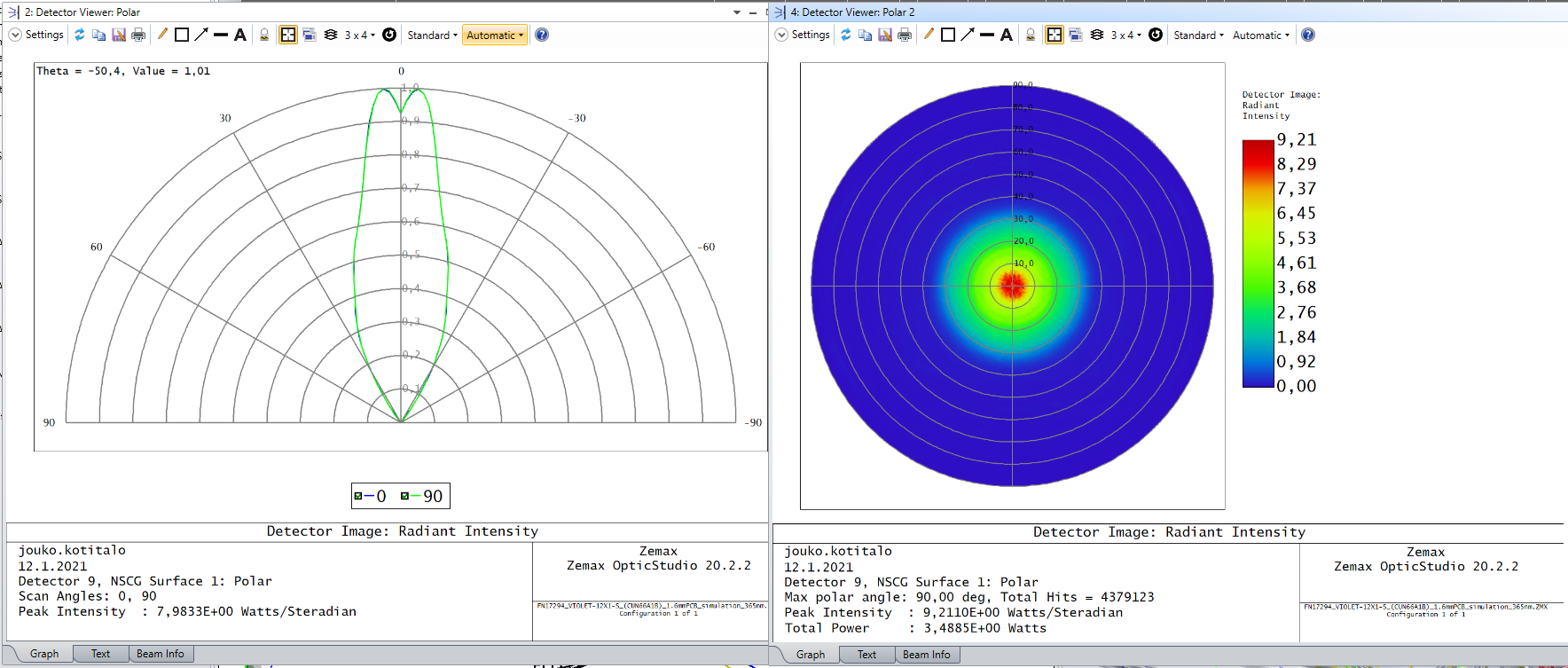Viewport: 1568px width, 668px height.
Task: Click the Polar 2 window title tab
Action: (852, 12)
